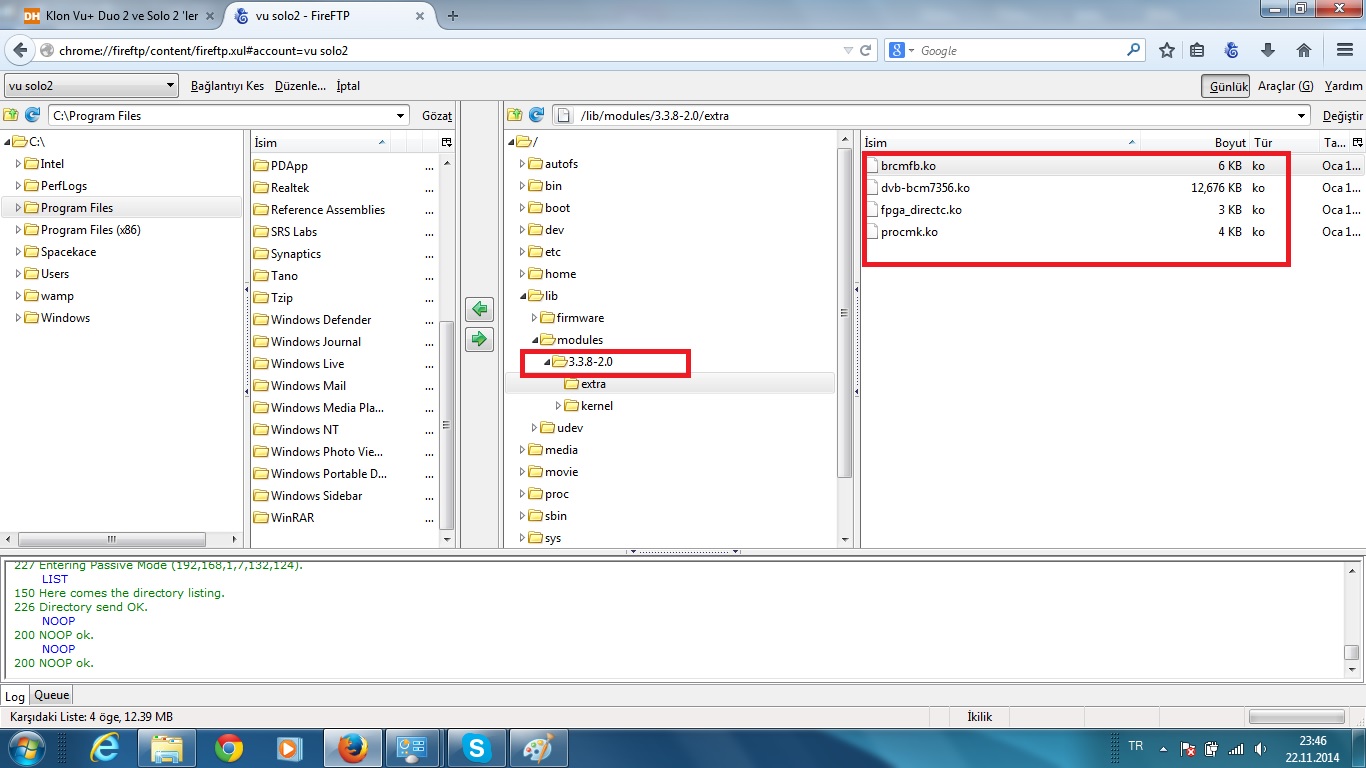Expand the Intel folder in the local tree
1366x768 pixels.
tap(18, 164)
